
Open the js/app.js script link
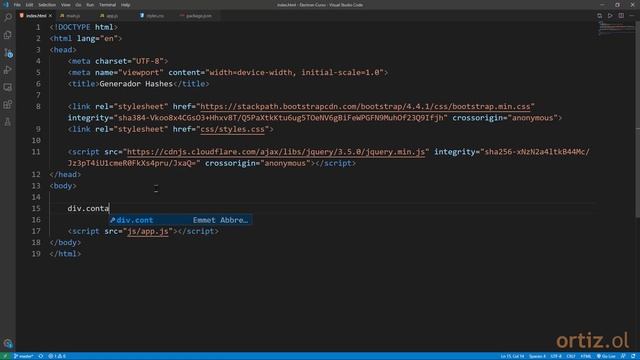click(147, 231)
